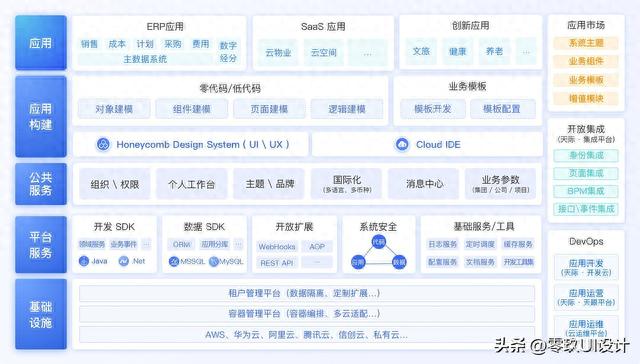
Task: Click the 对象建模 block
Action: click(114, 109)
